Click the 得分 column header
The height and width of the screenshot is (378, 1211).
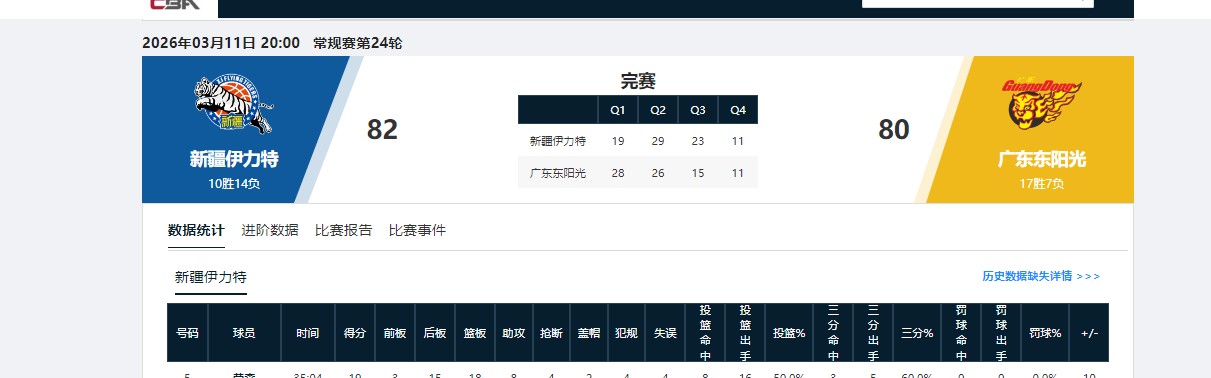point(355,333)
